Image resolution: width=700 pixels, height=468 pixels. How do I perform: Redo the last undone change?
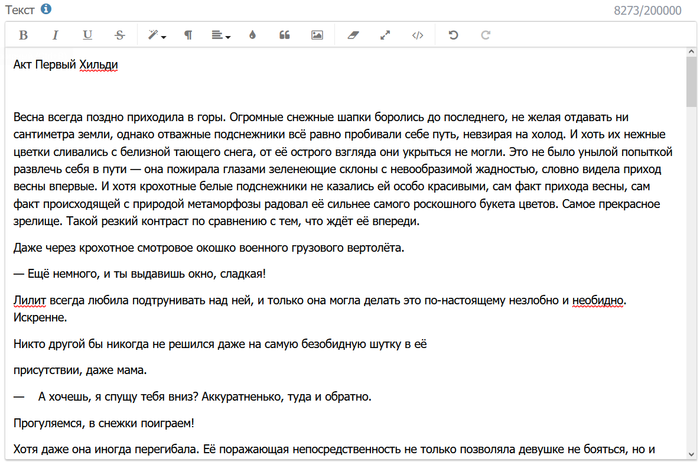point(486,35)
